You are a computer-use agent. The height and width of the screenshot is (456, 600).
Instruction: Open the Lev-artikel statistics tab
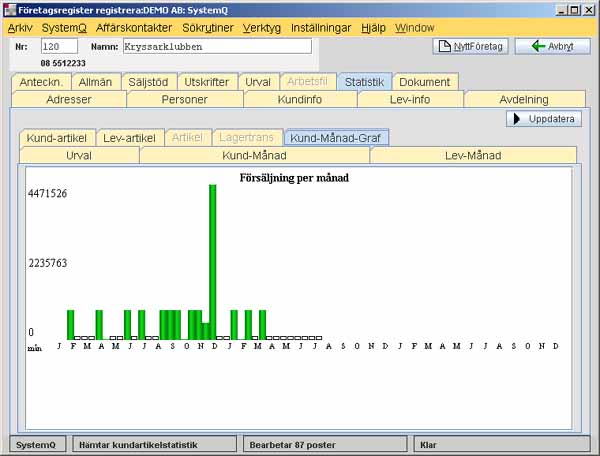click(x=129, y=138)
